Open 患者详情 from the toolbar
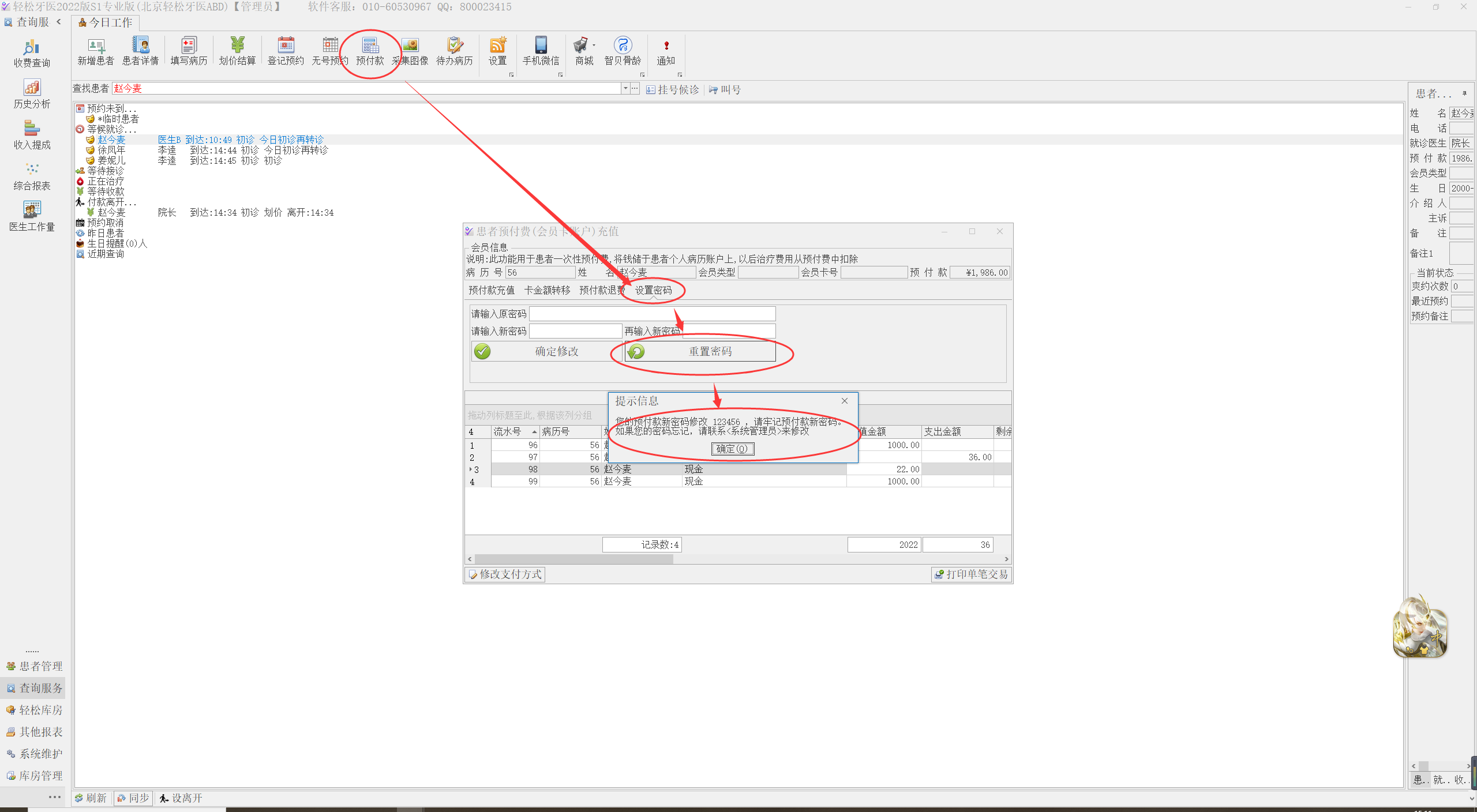Screen dimensions: 1477x812 click(x=140, y=51)
